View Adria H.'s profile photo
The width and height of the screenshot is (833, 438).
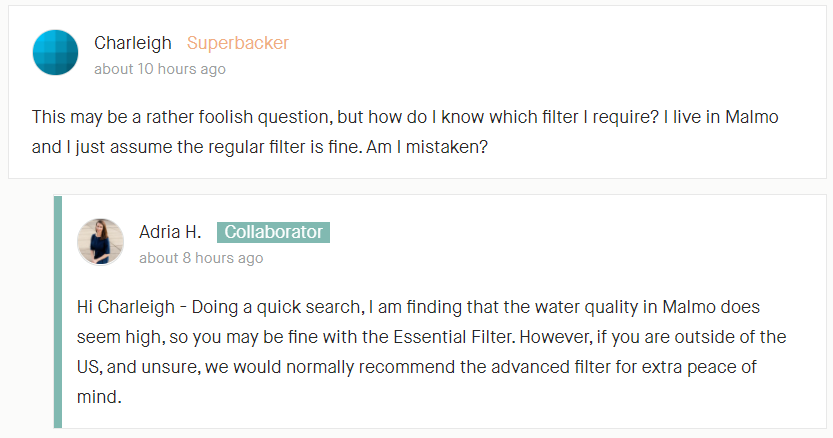coord(100,241)
